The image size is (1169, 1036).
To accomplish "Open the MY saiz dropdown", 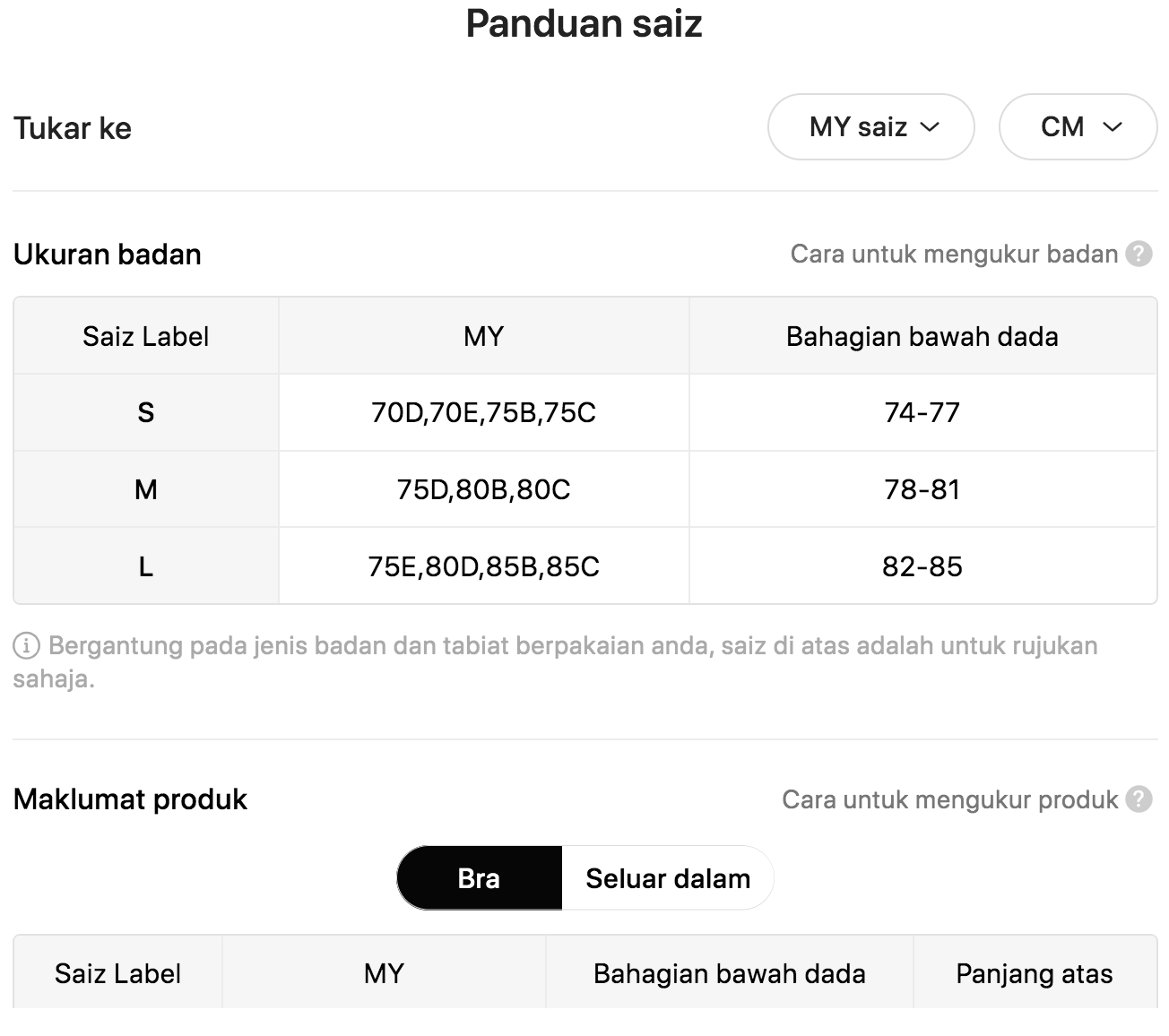I will coord(870,127).
